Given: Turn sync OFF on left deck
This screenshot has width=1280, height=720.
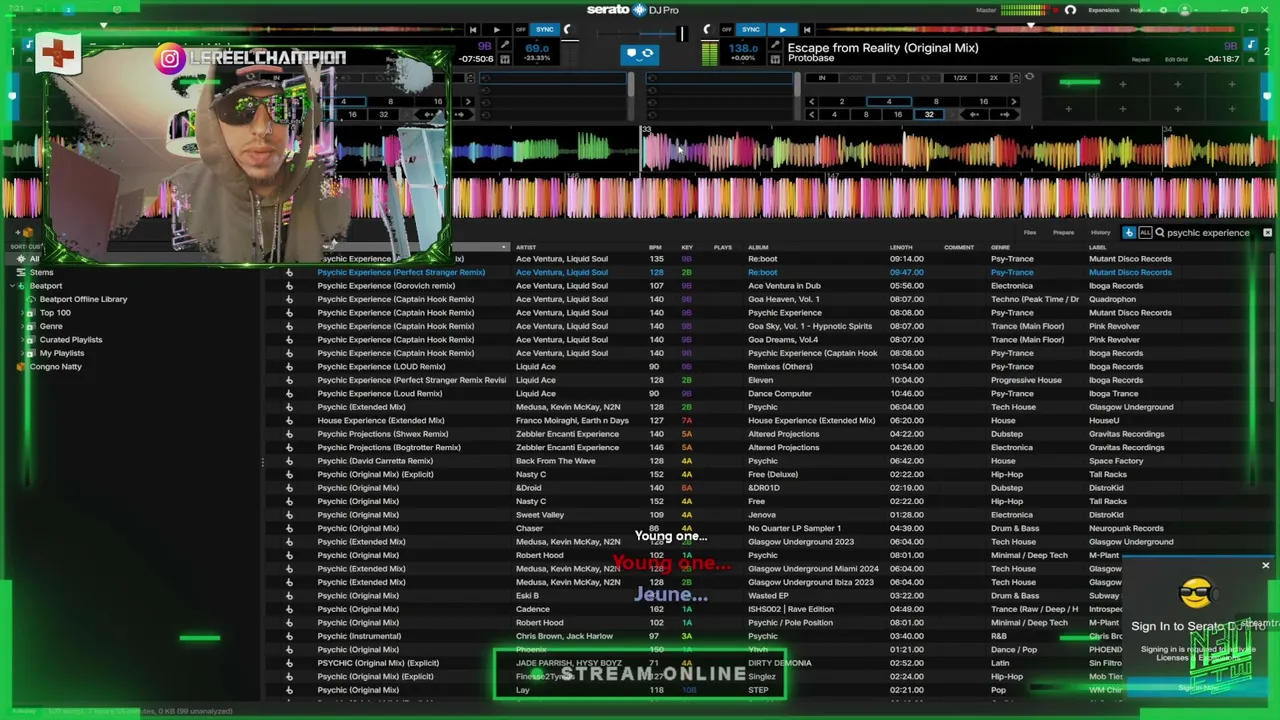Looking at the screenshot, I should (x=519, y=30).
